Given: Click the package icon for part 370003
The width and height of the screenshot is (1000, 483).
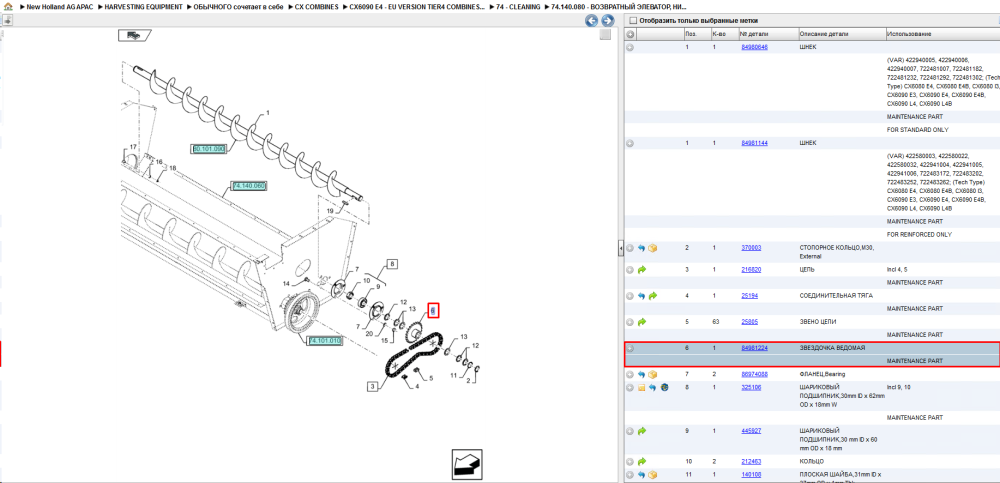Looking at the screenshot, I should coord(652,248).
